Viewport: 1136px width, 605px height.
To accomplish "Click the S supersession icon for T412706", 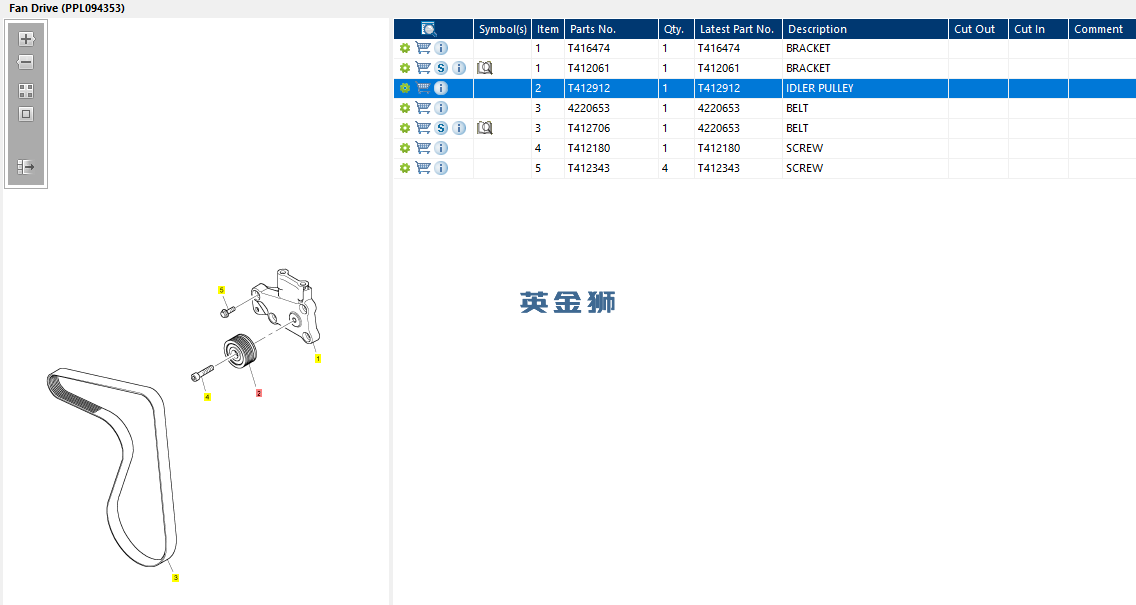I will (x=441, y=128).
